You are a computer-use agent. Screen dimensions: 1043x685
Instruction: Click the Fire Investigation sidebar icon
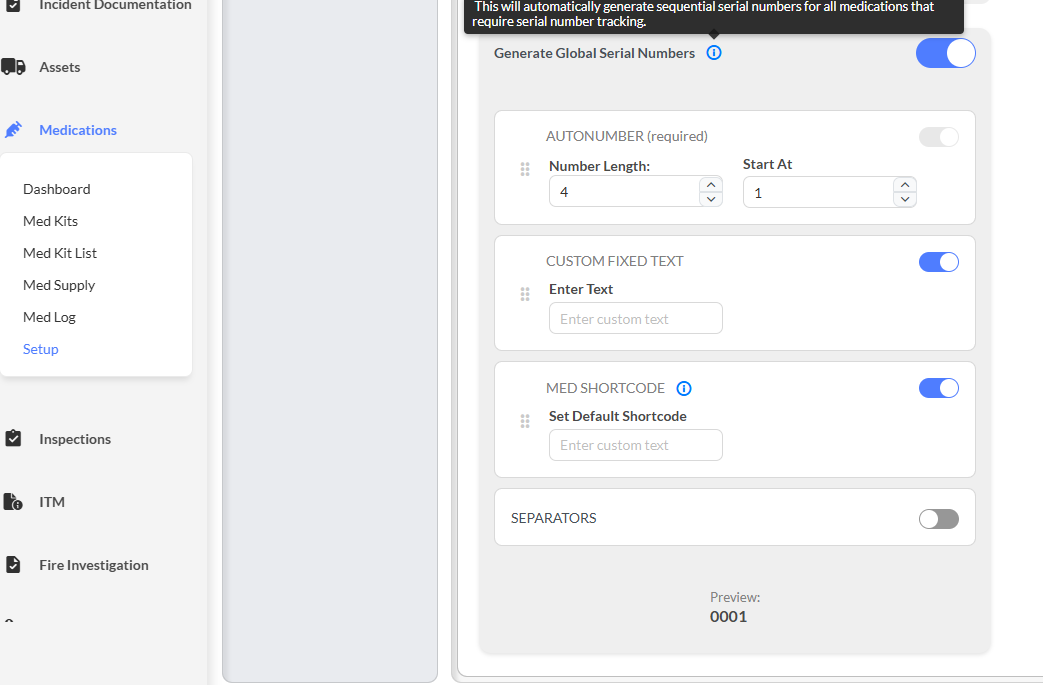click(x=13, y=565)
